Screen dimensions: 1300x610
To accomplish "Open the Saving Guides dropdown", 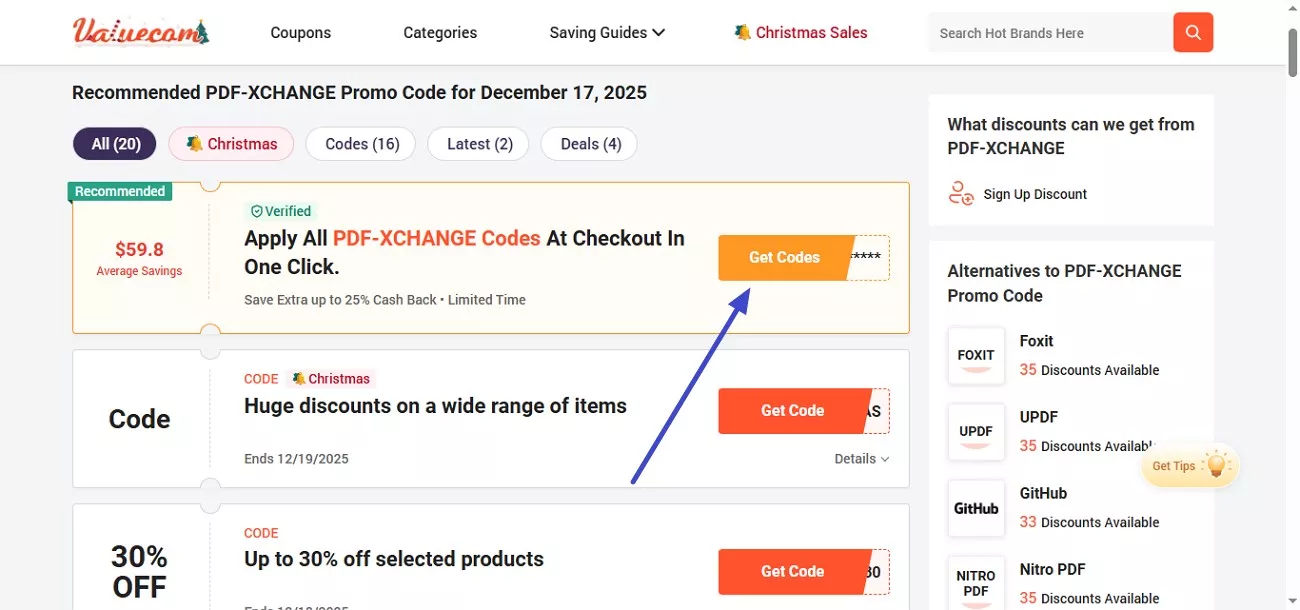I will click(x=606, y=32).
